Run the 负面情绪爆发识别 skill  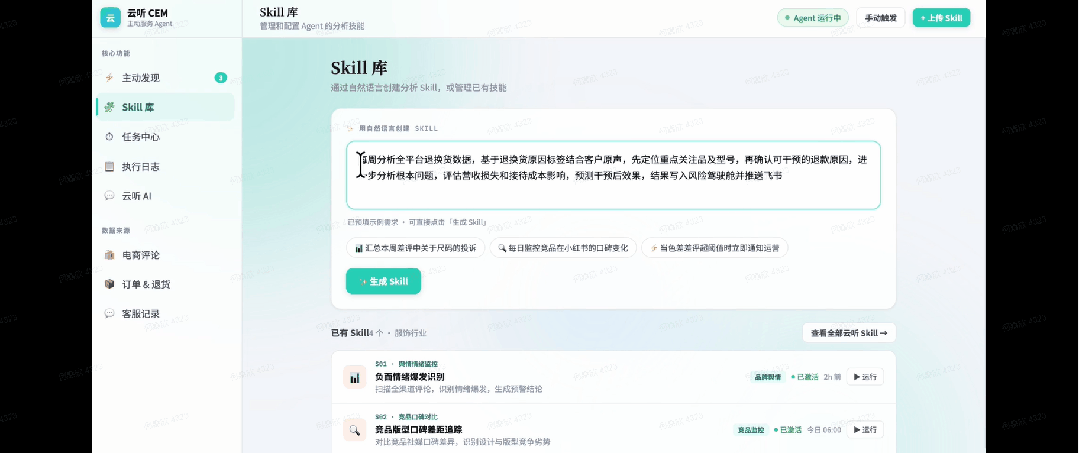[865, 377]
